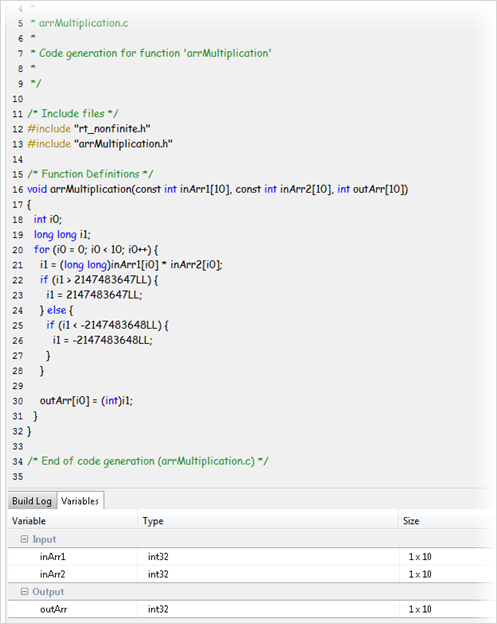The height and width of the screenshot is (624, 497).
Task: Select the outArr variable row
Action: pos(251,609)
